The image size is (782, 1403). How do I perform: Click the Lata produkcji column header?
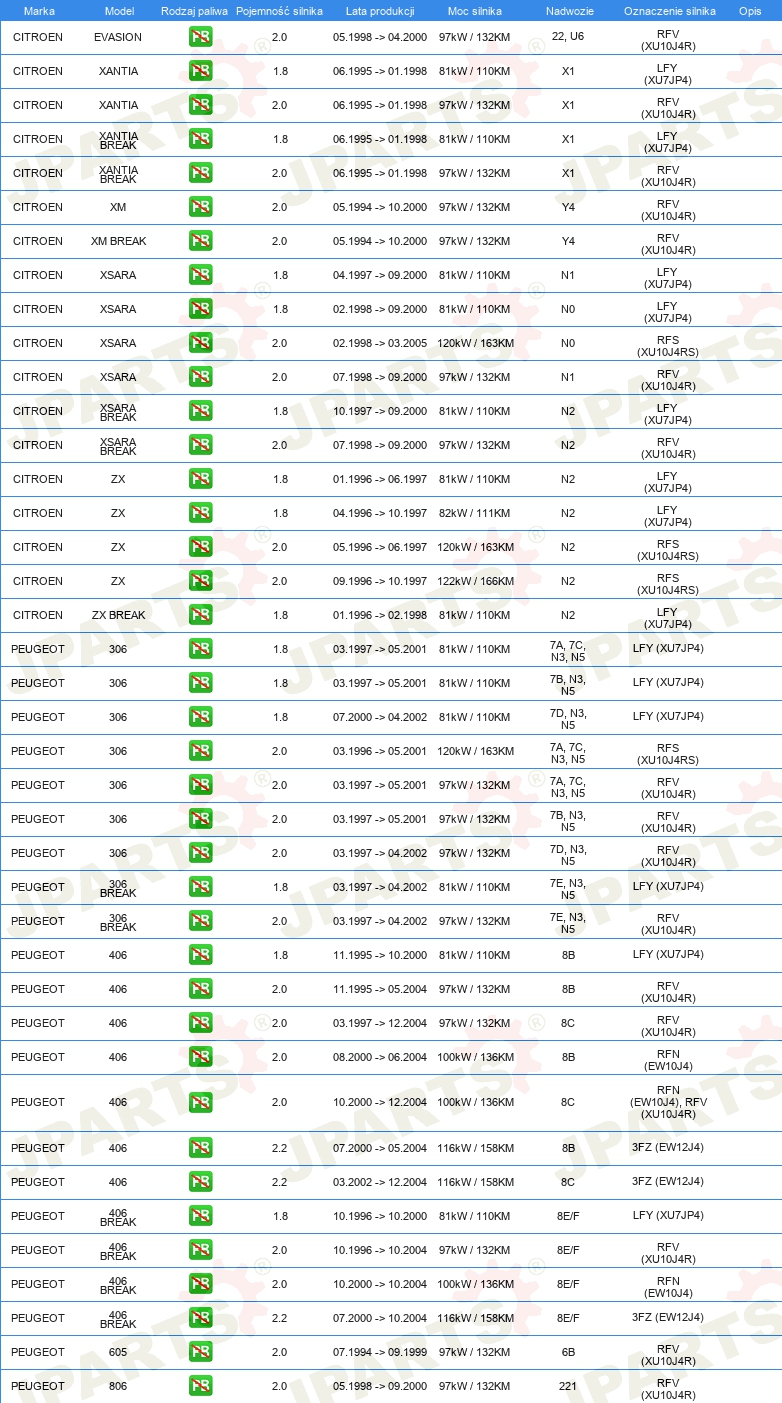[380, 11]
